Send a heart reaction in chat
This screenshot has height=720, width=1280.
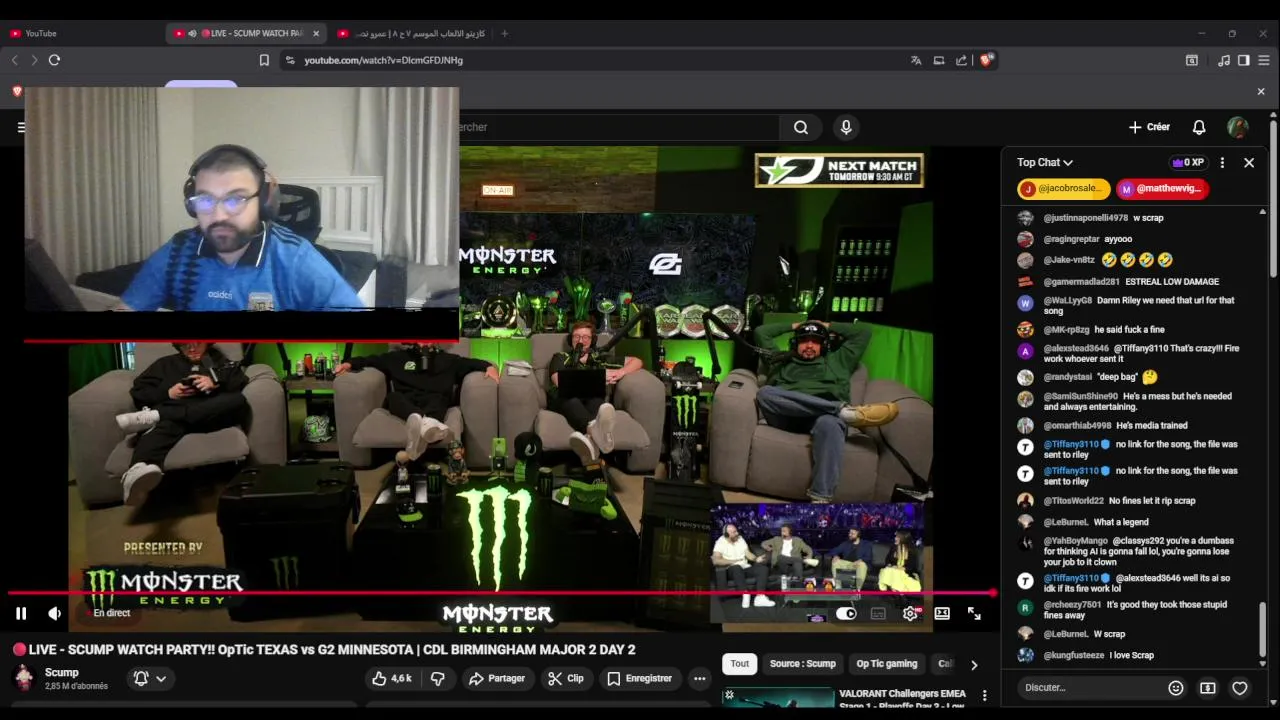1240,688
